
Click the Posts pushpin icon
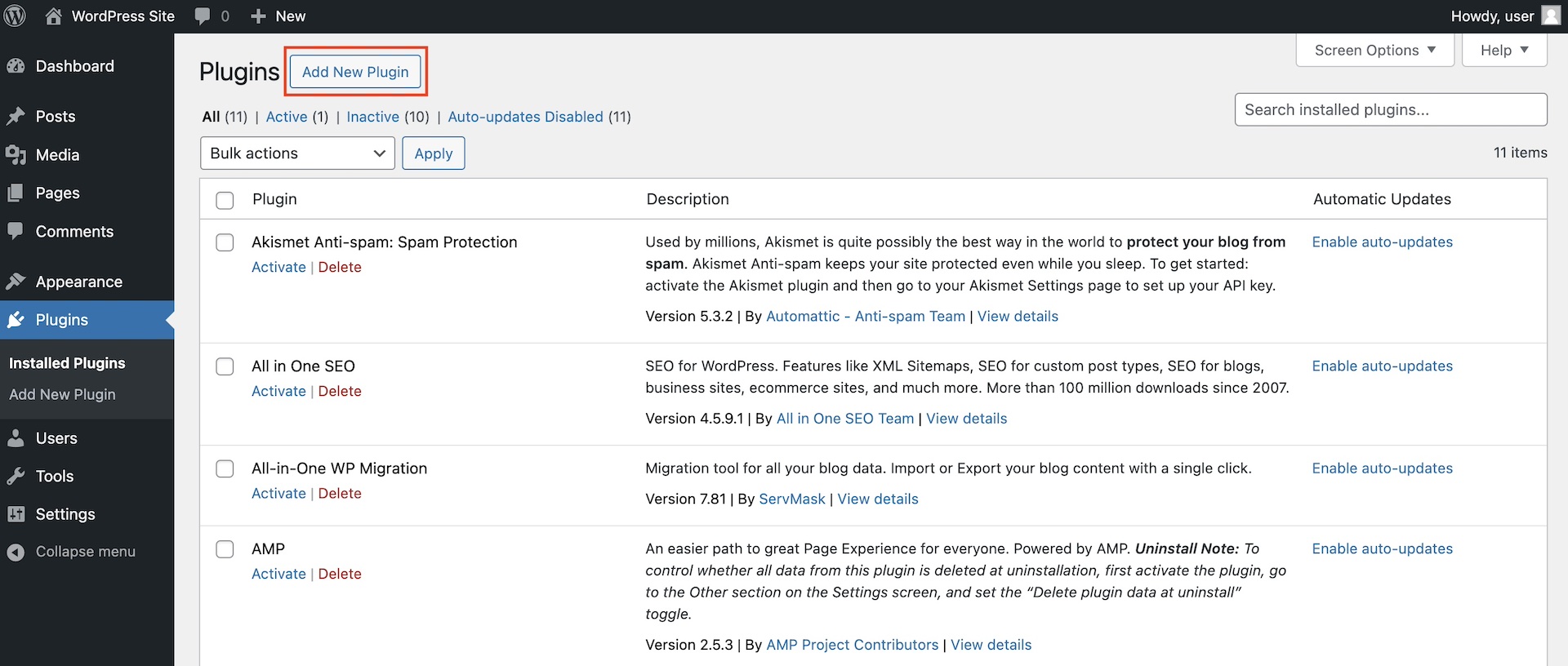(x=16, y=117)
